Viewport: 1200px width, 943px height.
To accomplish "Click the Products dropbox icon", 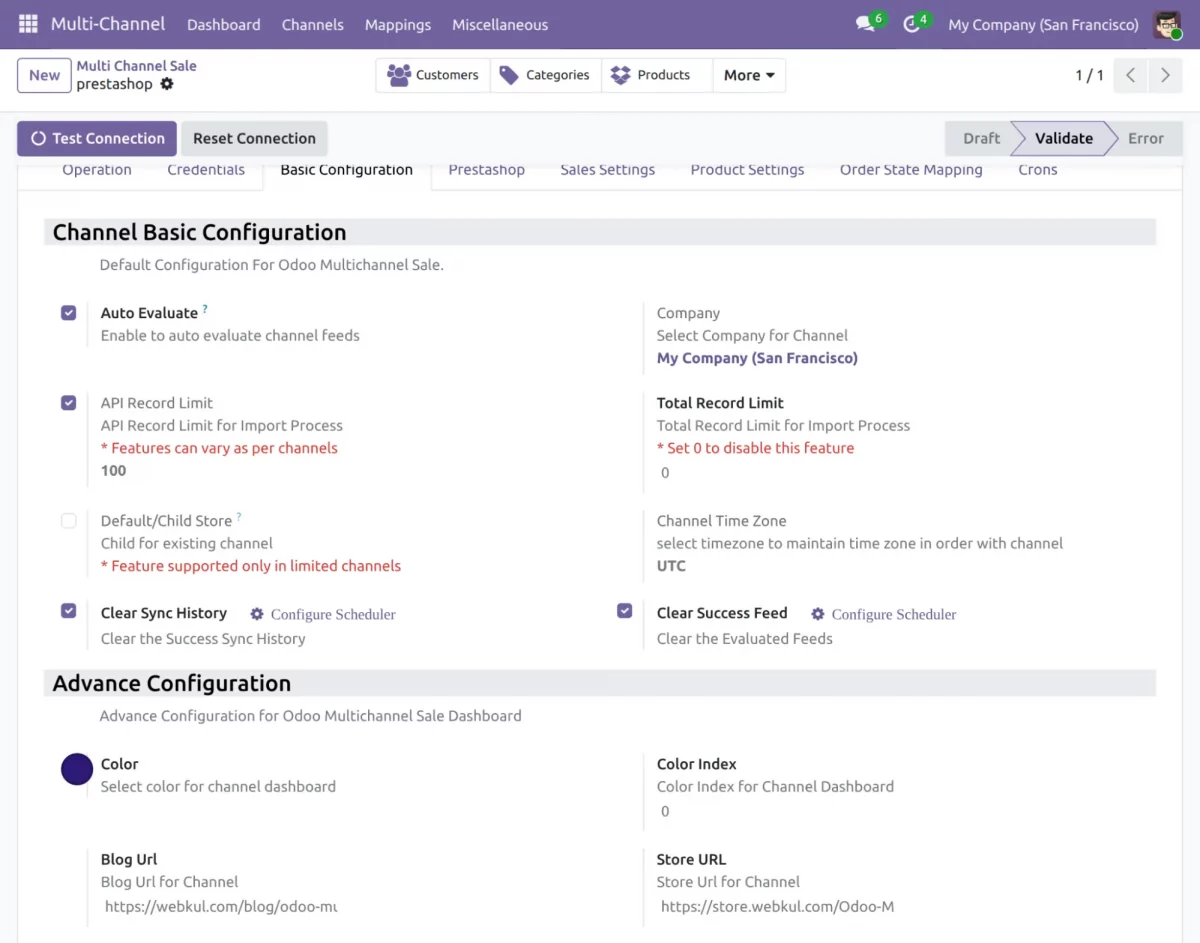I will tap(620, 75).
